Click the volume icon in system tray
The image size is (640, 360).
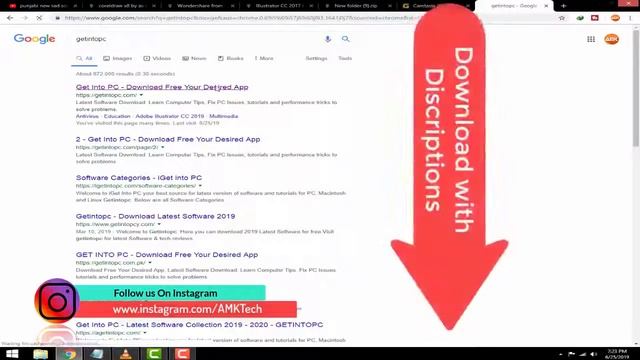594,354
